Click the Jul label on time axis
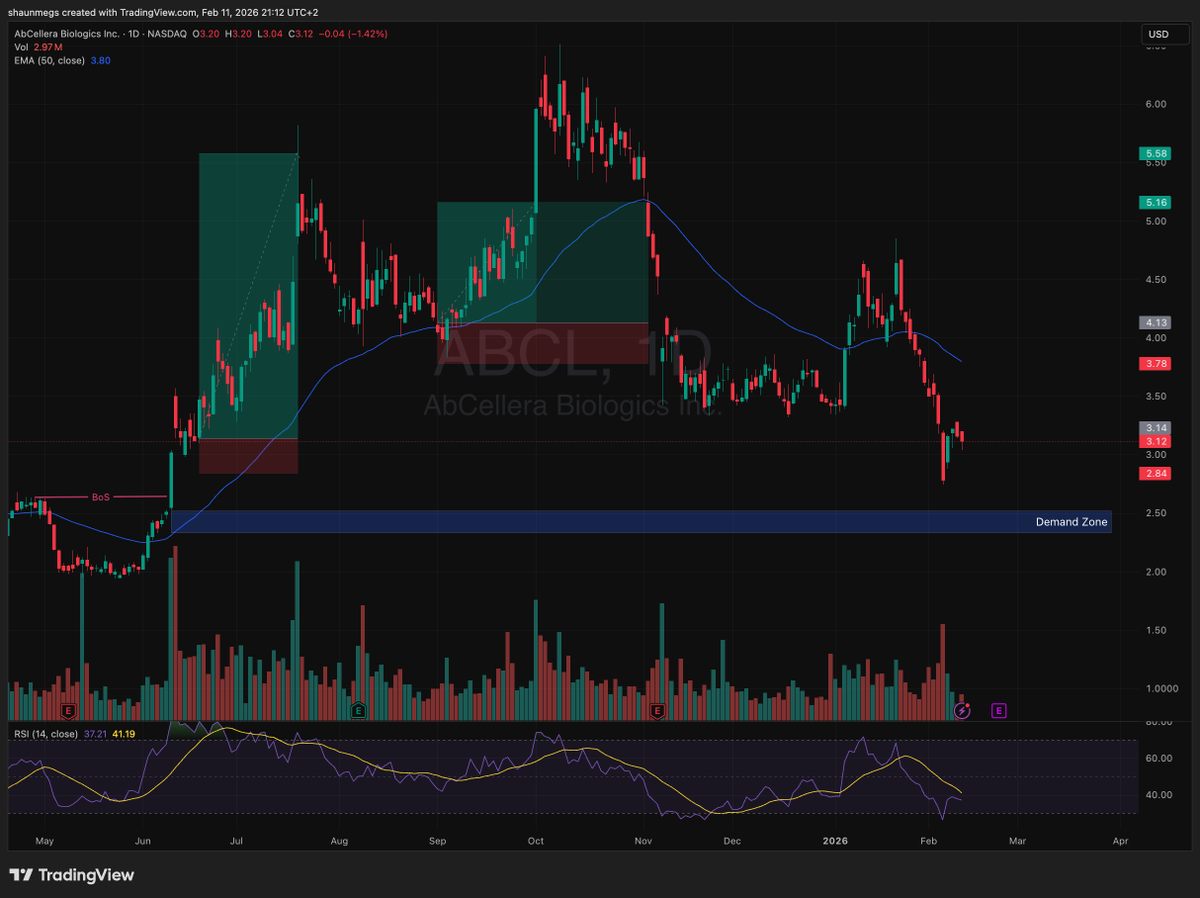This screenshot has width=1200, height=898. pos(237,842)
